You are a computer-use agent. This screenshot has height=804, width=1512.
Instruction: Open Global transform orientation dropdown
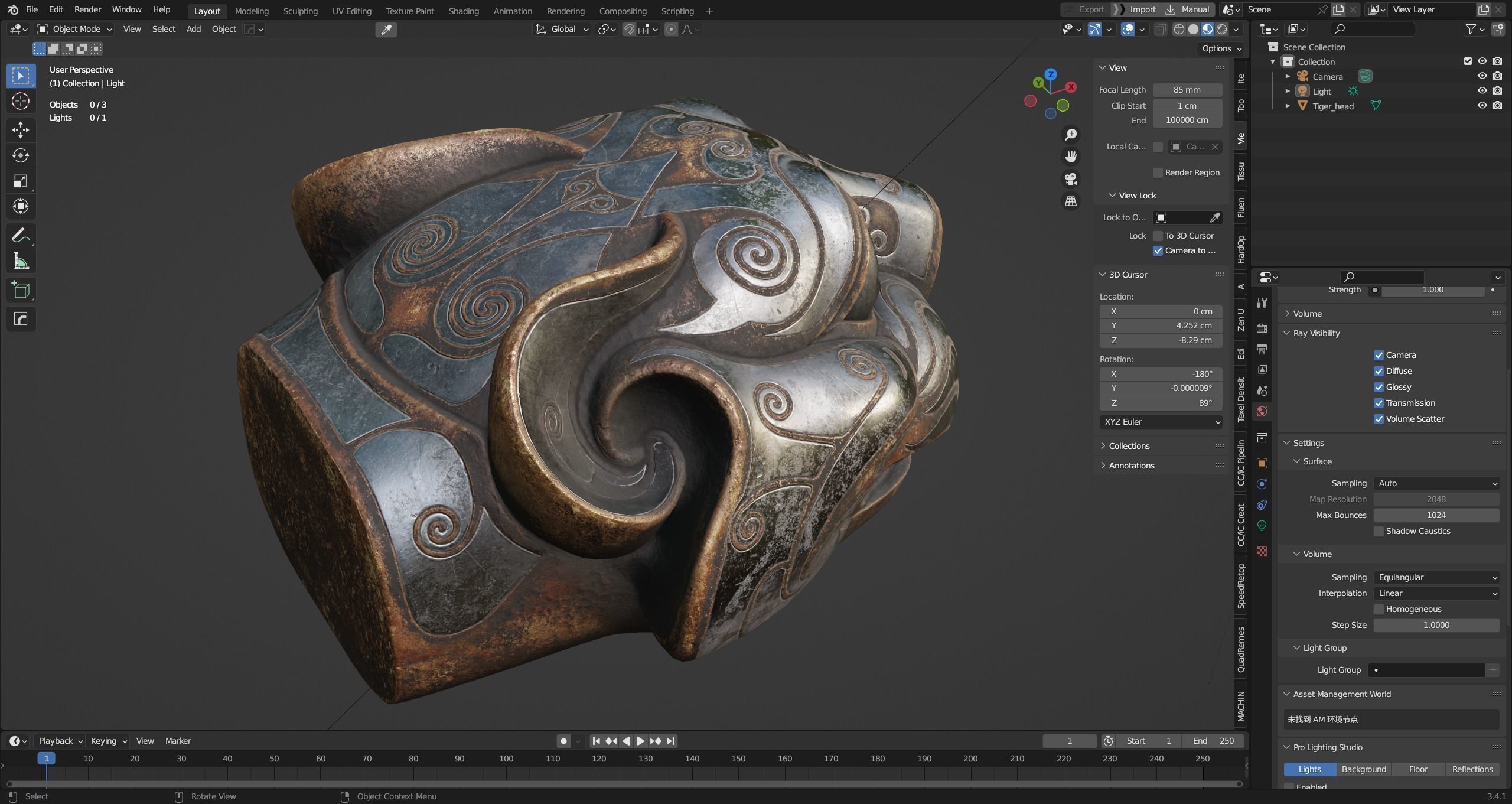pos(562,29)
